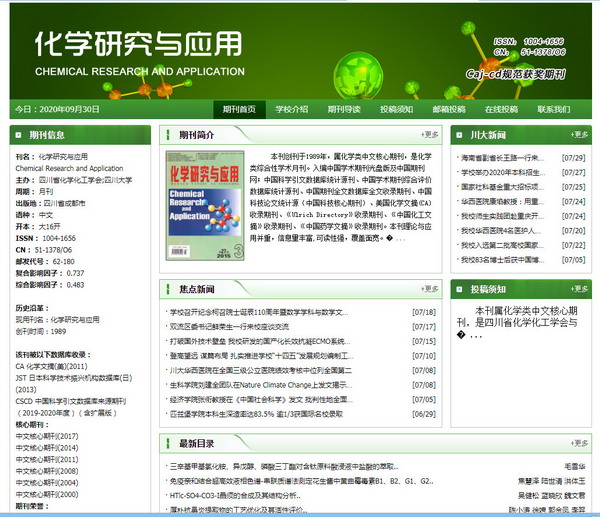Click 中文核心期刊(2017) entry
600x517 pixels.
[47, 437]
